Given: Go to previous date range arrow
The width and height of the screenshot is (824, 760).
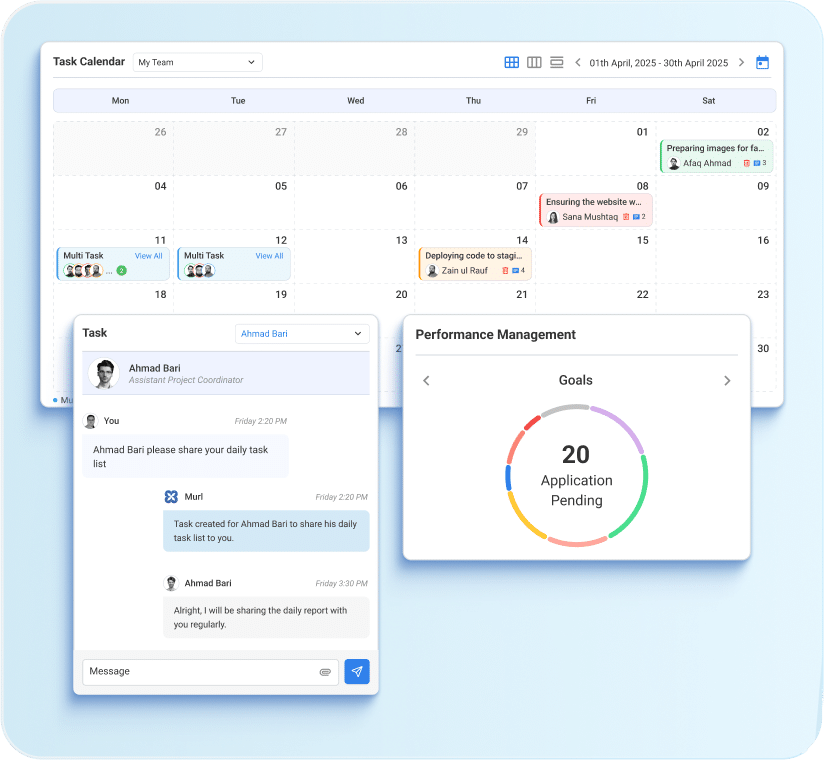Looking at the screenshot, I should pyautogui.click(x=578, y=62).
